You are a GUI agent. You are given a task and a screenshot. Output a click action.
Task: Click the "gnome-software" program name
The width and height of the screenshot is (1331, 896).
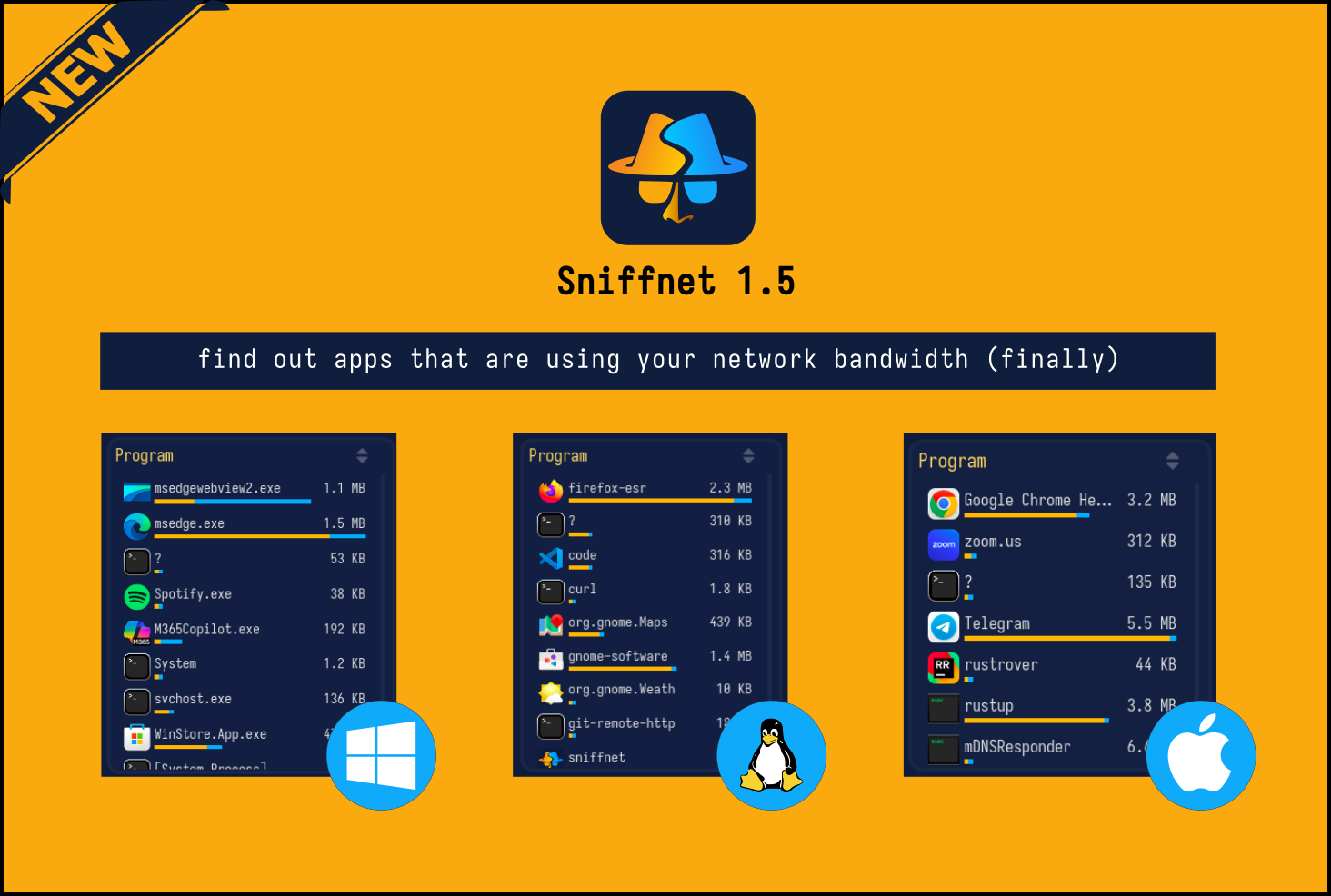click(x=618, y=656)
